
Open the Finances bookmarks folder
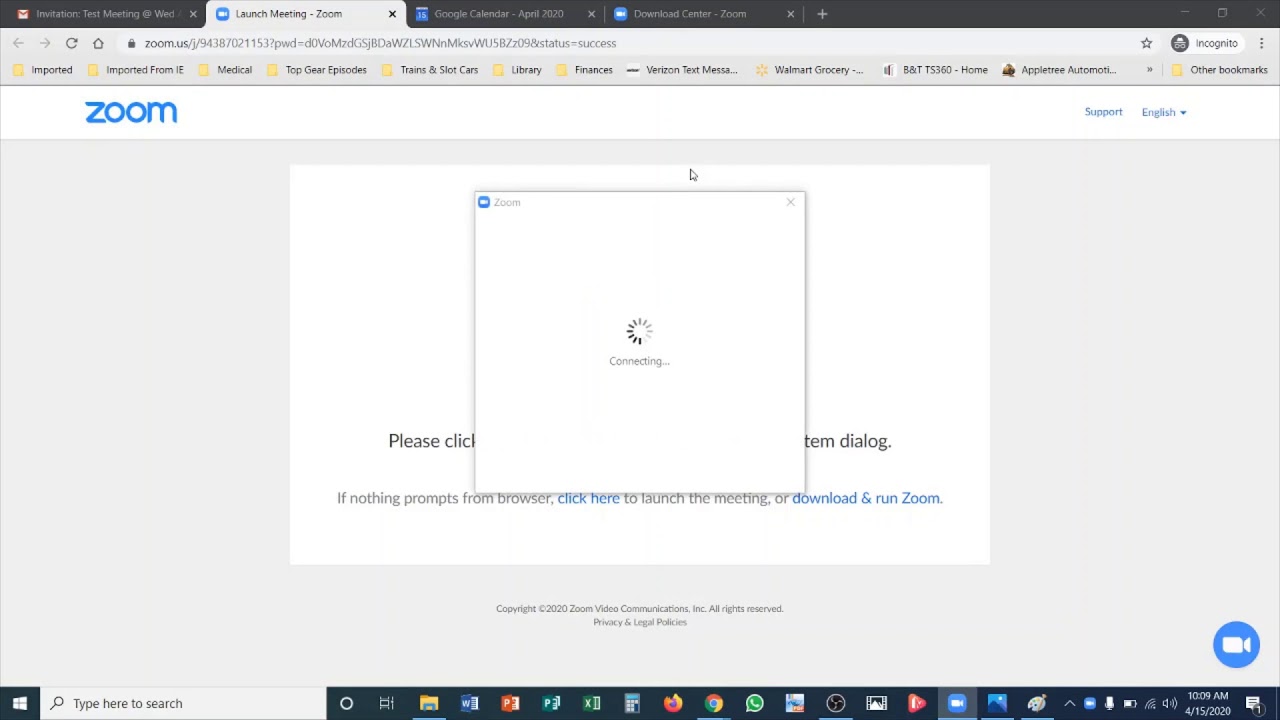pos(584,70)
